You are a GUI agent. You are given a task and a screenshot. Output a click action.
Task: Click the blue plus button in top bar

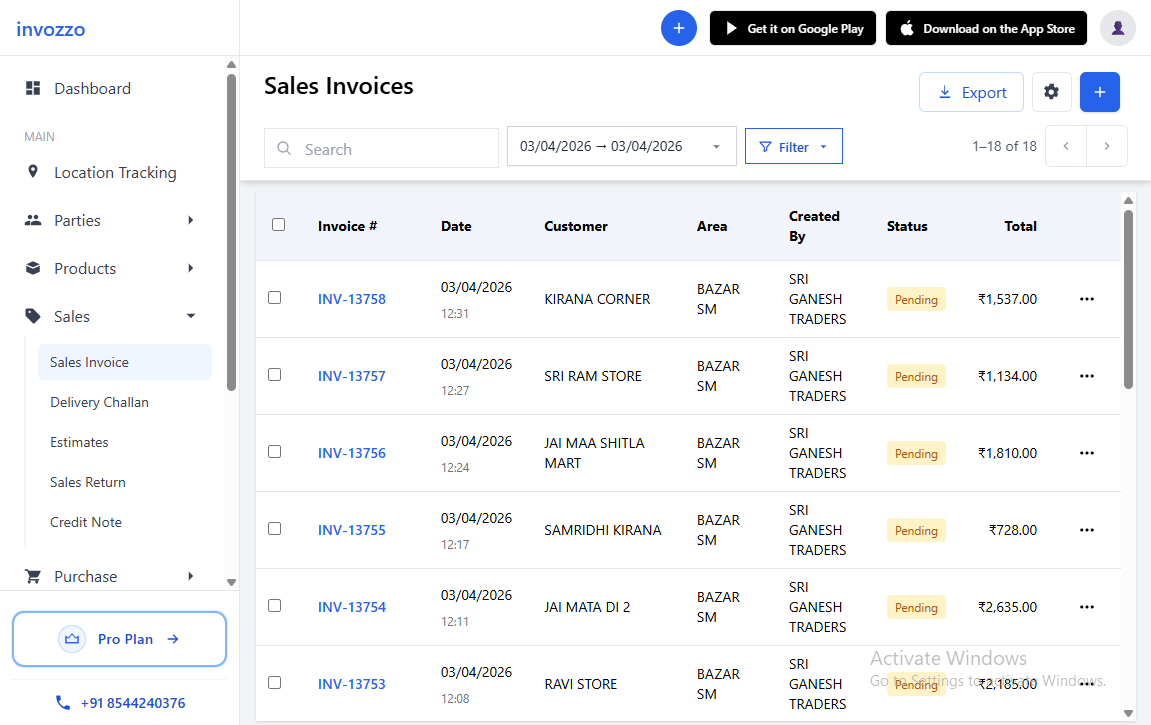[679, 28]
